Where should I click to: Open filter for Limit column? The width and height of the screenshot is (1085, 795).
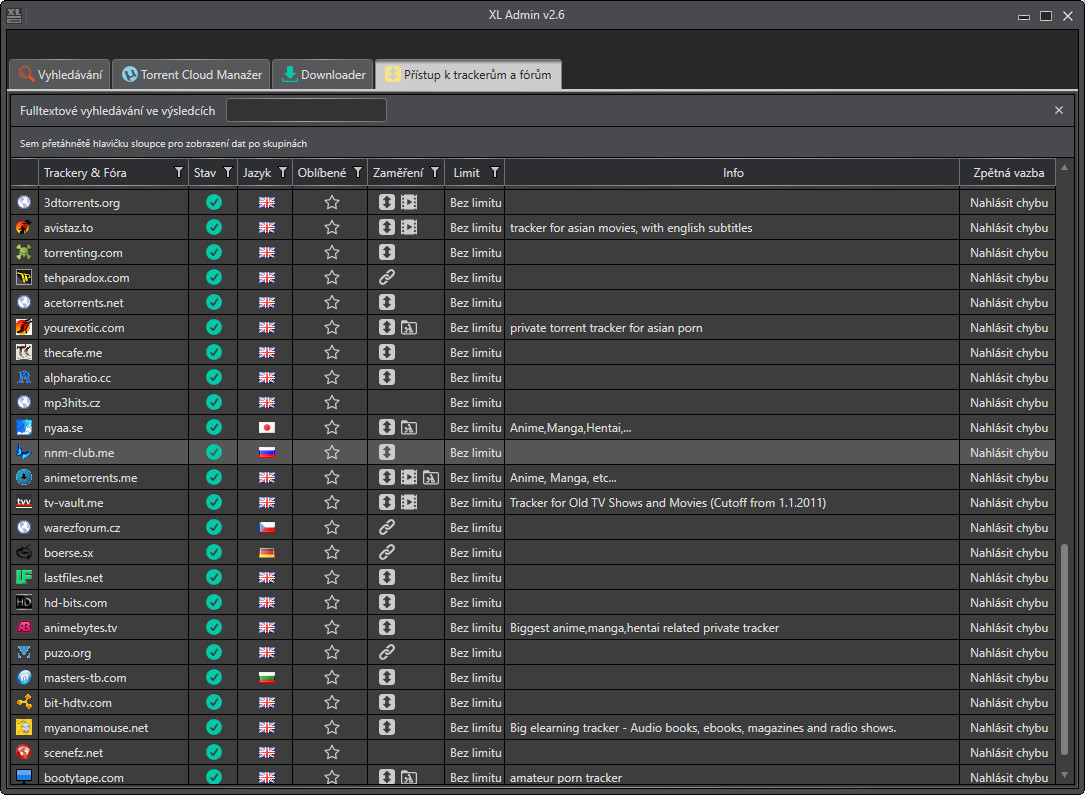[x=495, y=172]
